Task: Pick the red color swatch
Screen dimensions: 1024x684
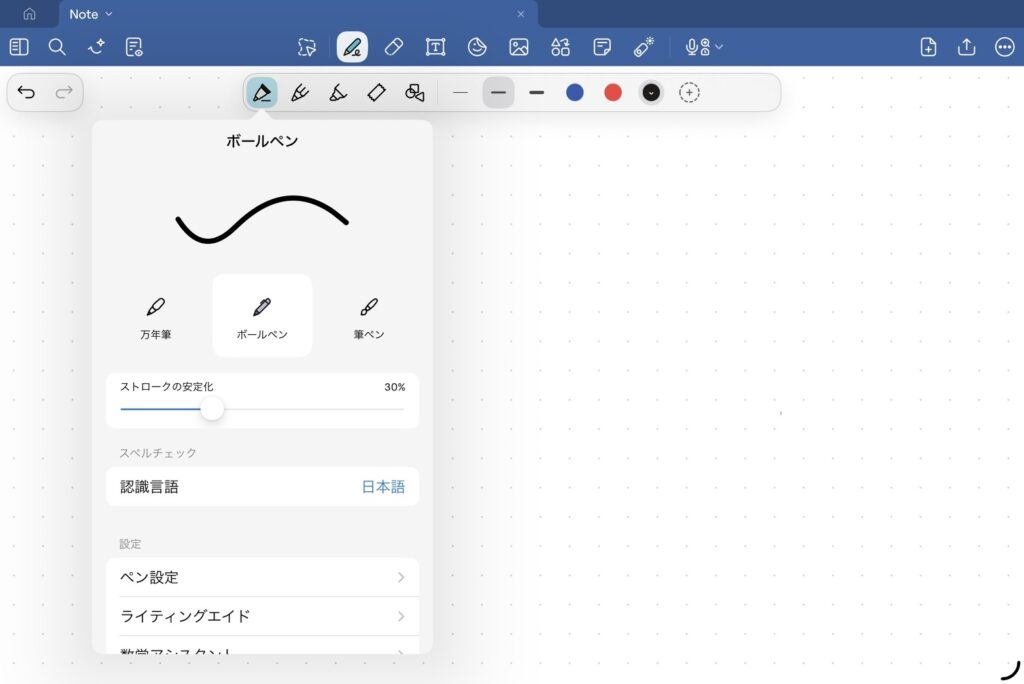Action: click(613, 93)
